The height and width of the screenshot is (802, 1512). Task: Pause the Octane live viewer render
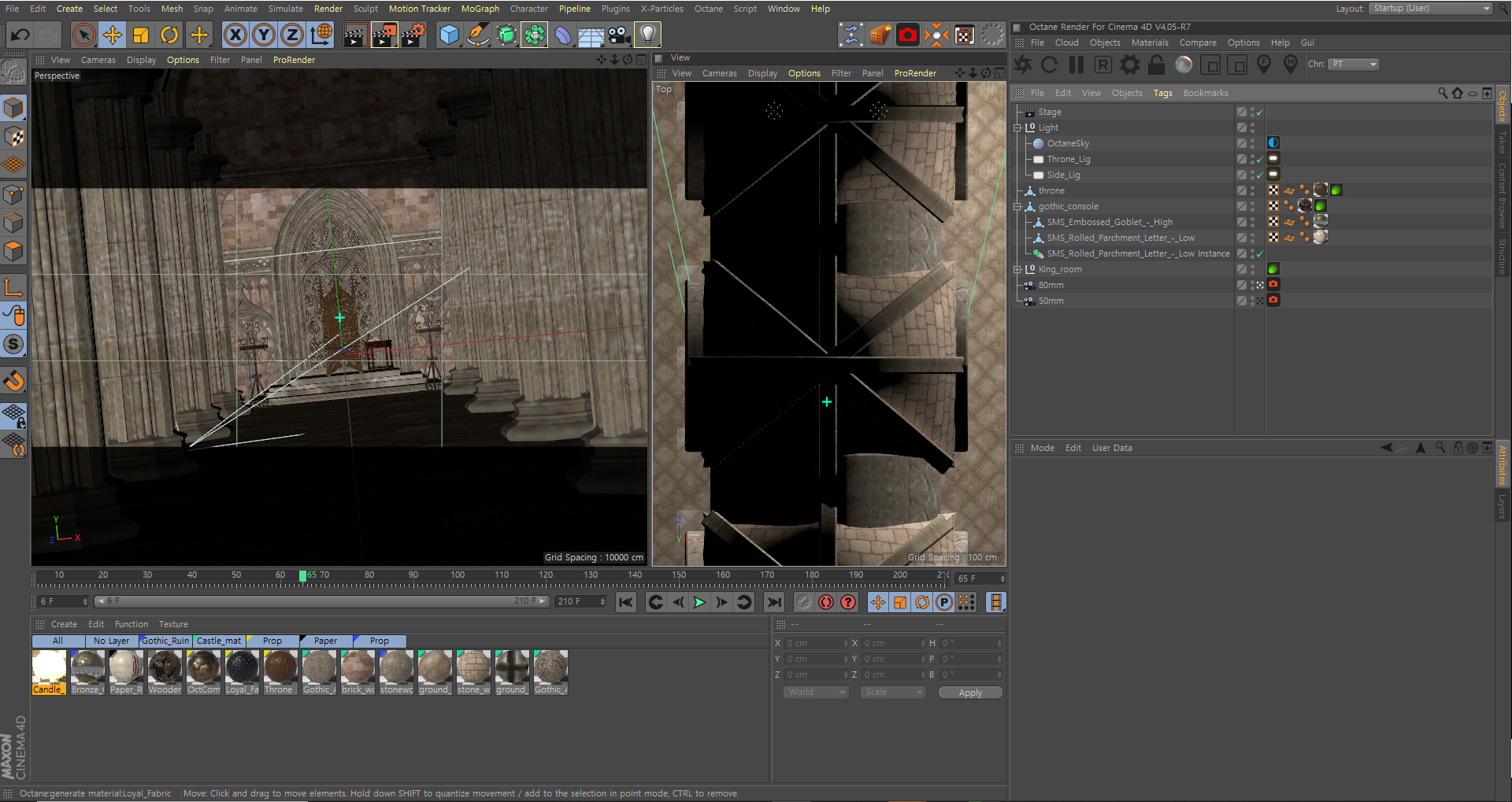1077,65
